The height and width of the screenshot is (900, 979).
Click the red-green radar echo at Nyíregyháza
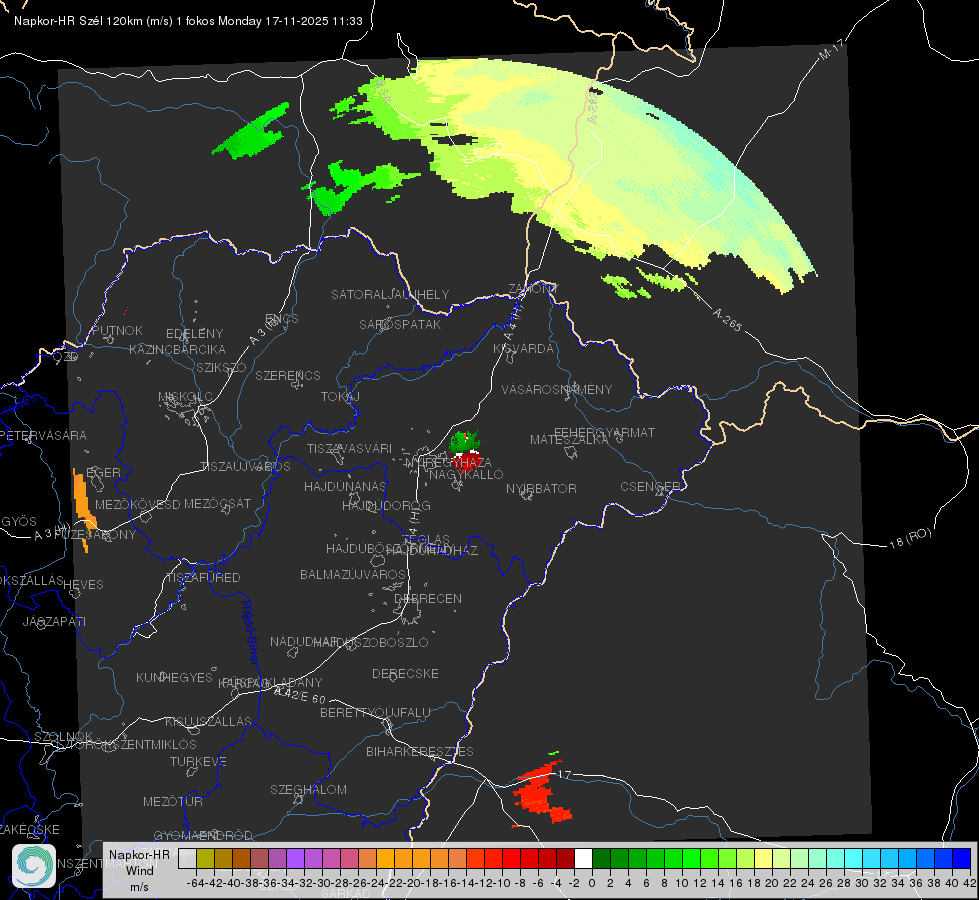(x=465, y=451)
